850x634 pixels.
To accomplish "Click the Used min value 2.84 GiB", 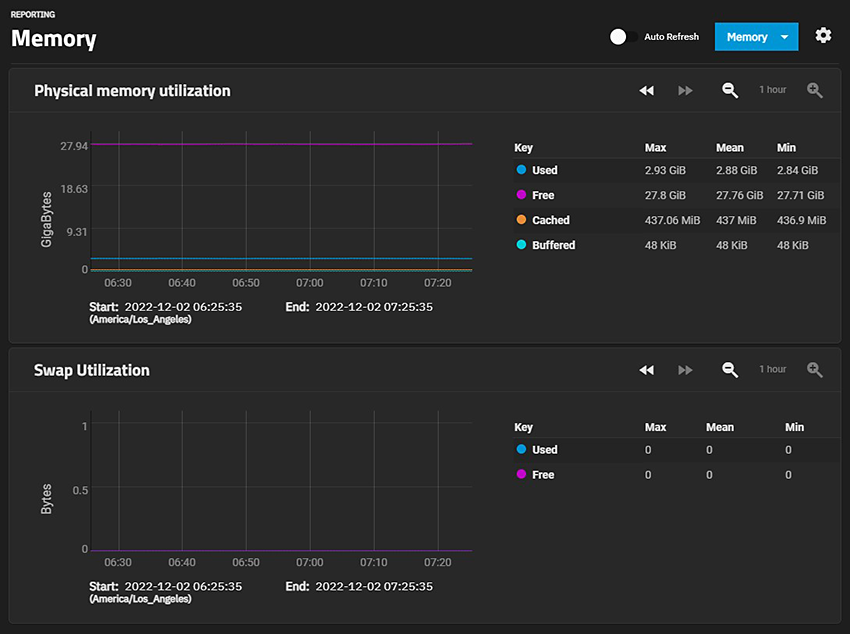I will click(x=797, y=170).
